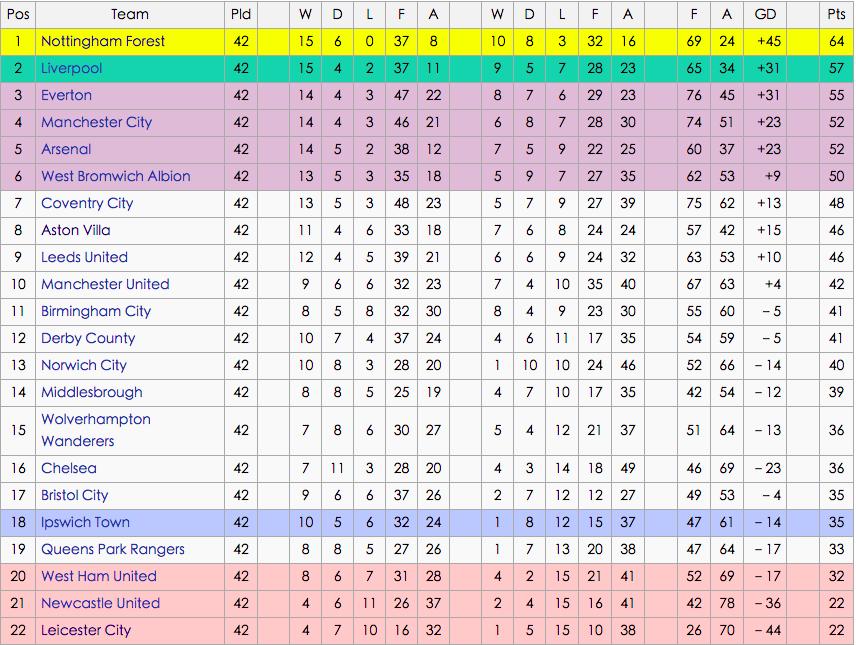Follow the Ipswich Town link
Viewport: 856px width, 645px height.
point(85,522)
